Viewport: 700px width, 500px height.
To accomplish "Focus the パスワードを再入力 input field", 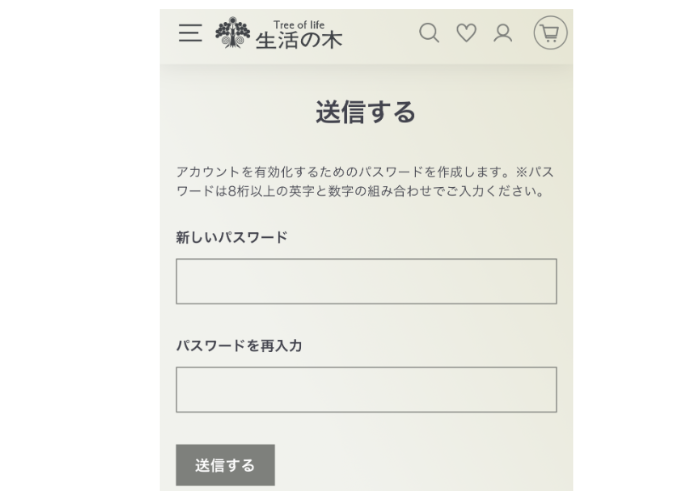I will coord(366,389).
